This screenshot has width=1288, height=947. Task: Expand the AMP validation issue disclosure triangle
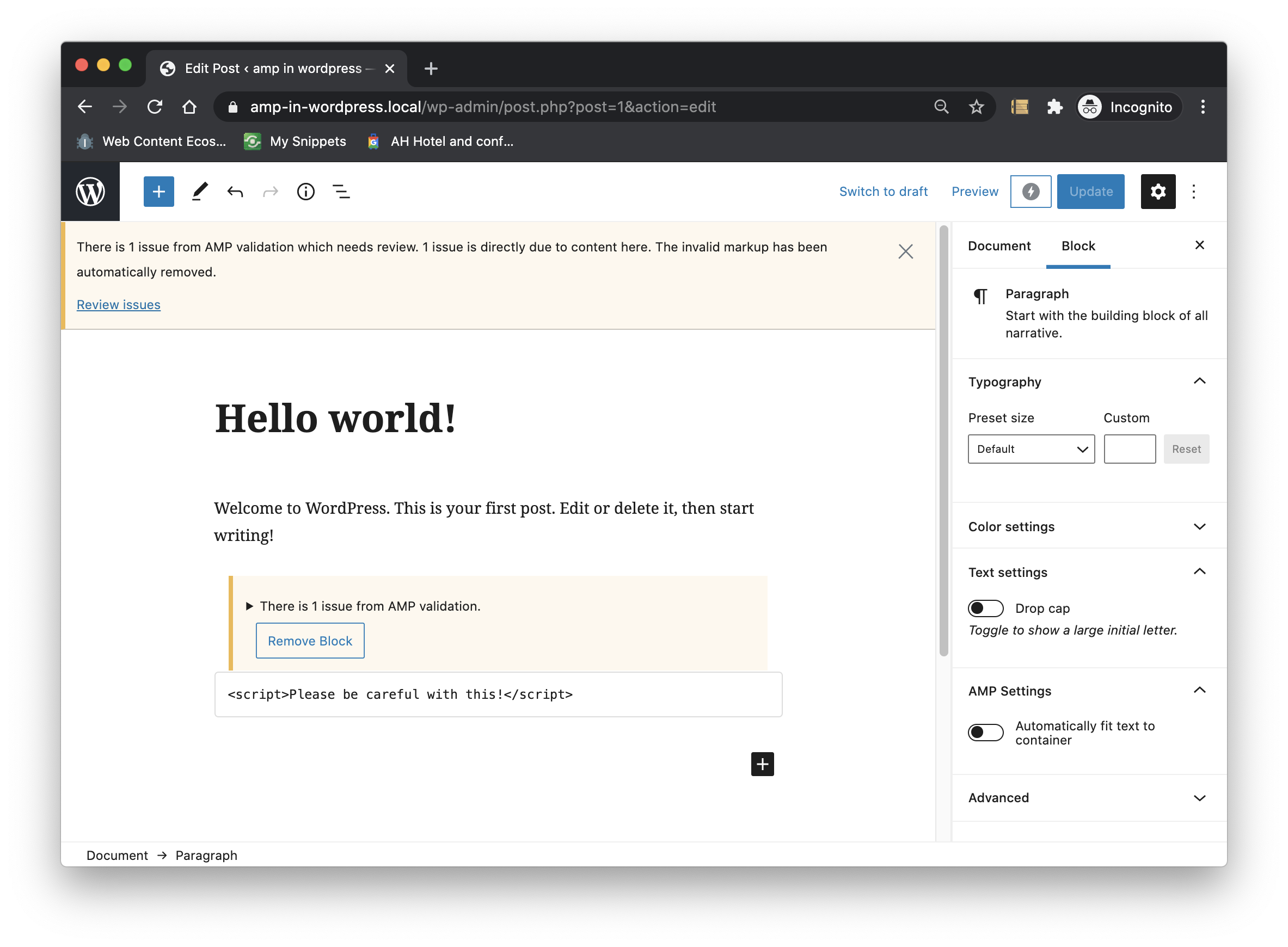coord(249,605)
